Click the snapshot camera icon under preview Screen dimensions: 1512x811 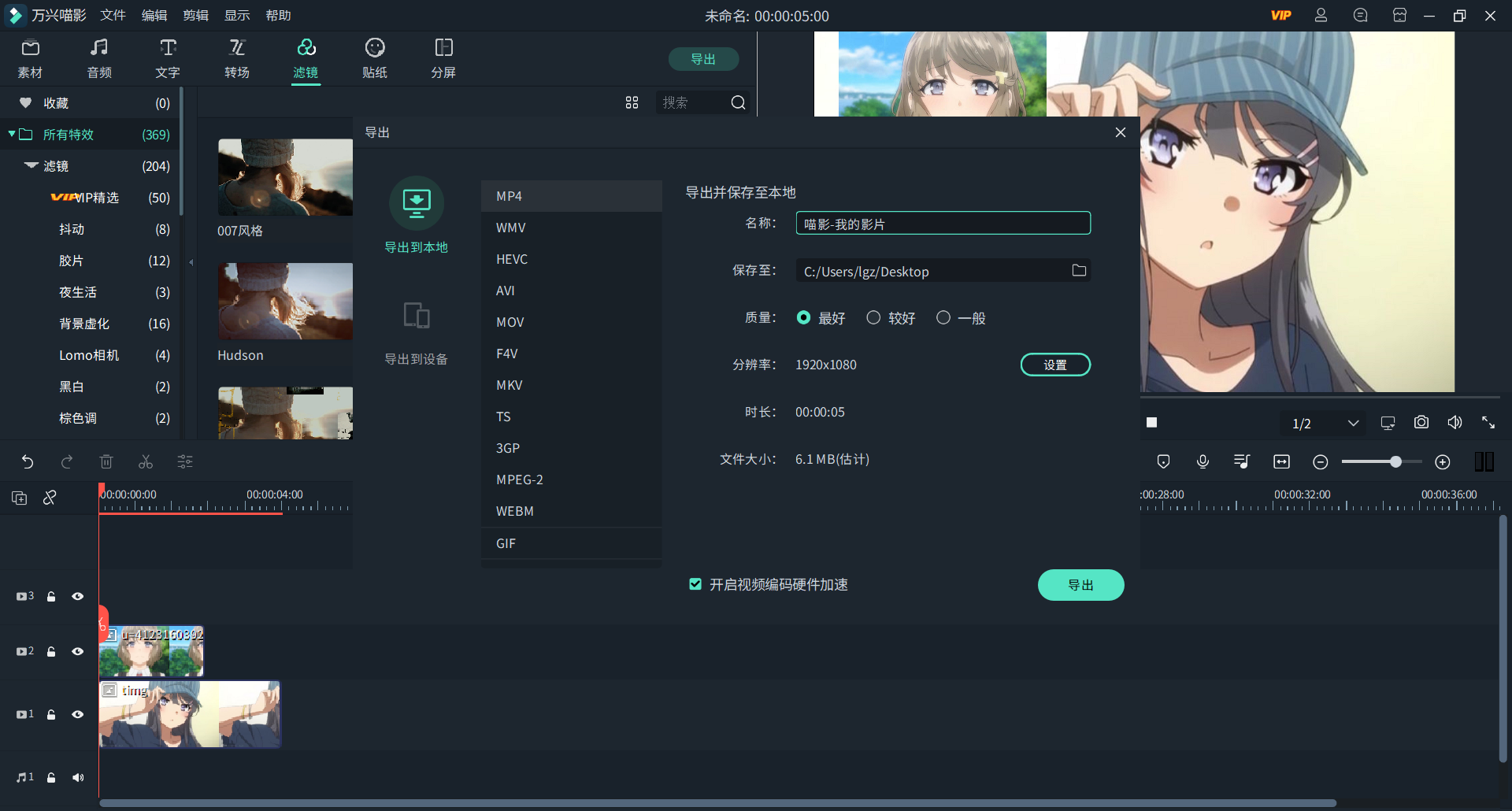pos(1421,423)
